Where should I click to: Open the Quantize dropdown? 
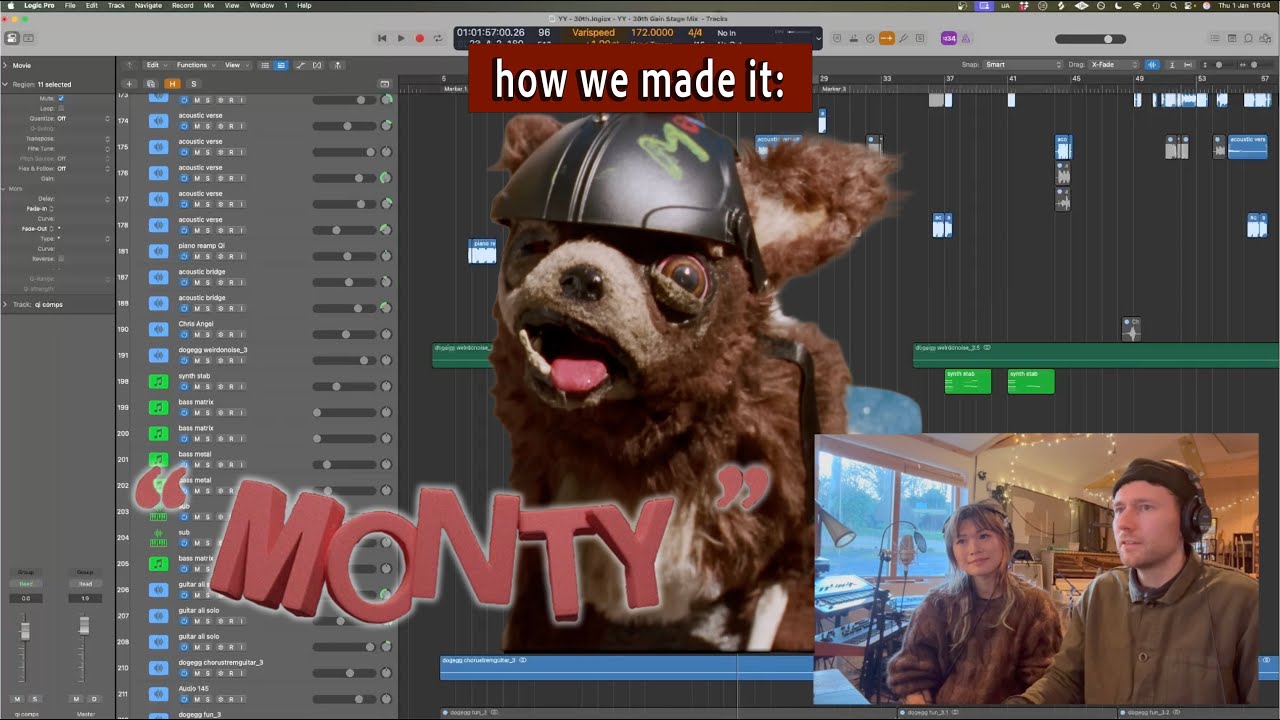click(84, 118)
